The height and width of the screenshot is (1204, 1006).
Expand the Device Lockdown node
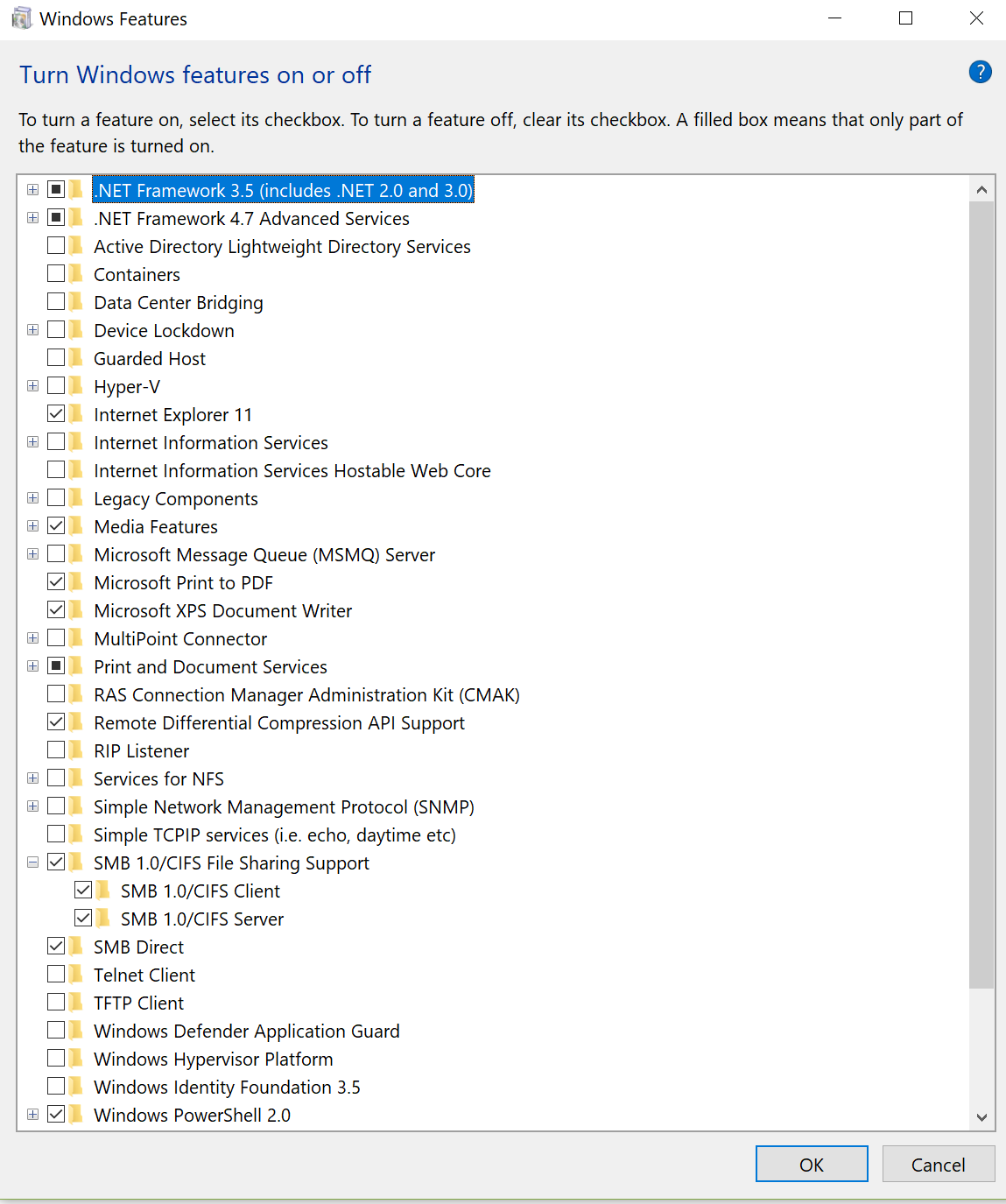[32, 329]
